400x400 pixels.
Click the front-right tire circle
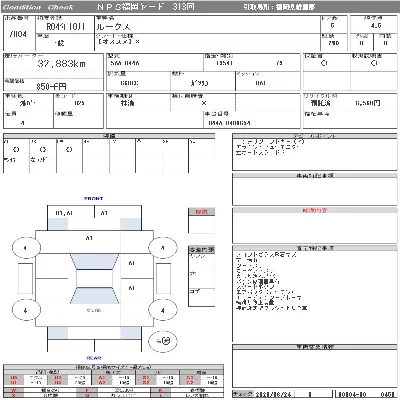point(162,248)
